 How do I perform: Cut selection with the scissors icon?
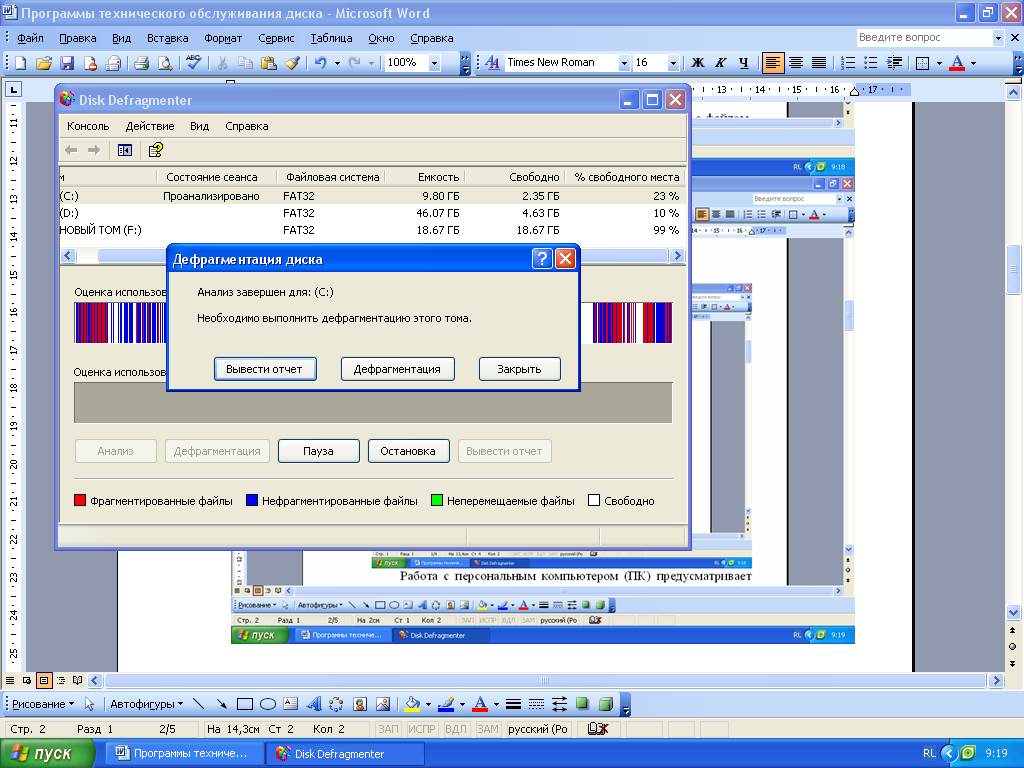coord(222,63)
